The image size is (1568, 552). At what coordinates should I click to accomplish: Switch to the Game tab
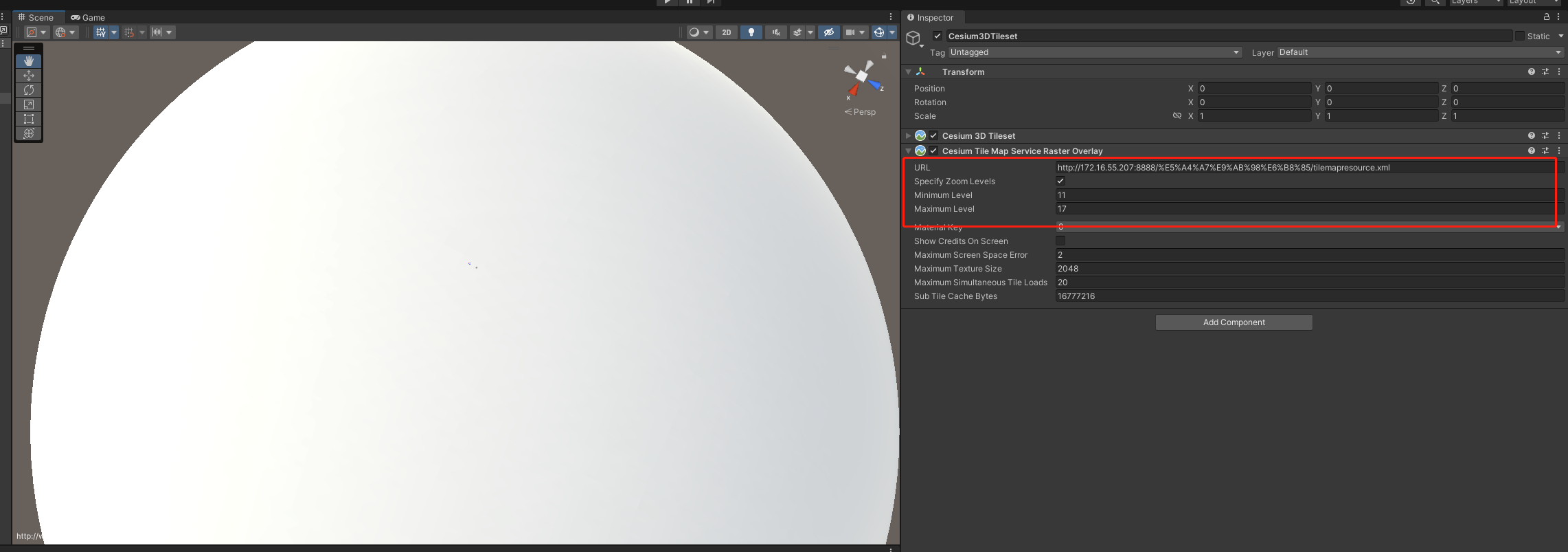[x=88, y=17]
